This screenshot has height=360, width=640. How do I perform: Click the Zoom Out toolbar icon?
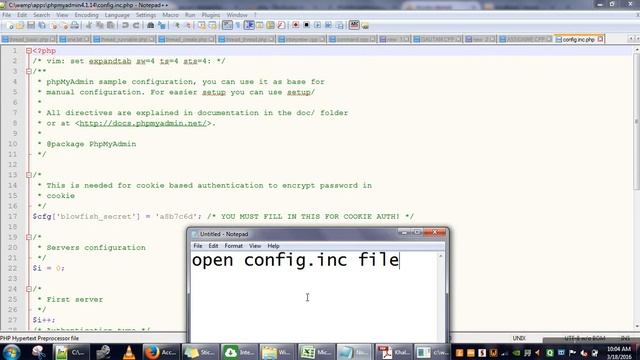(188, 25)
